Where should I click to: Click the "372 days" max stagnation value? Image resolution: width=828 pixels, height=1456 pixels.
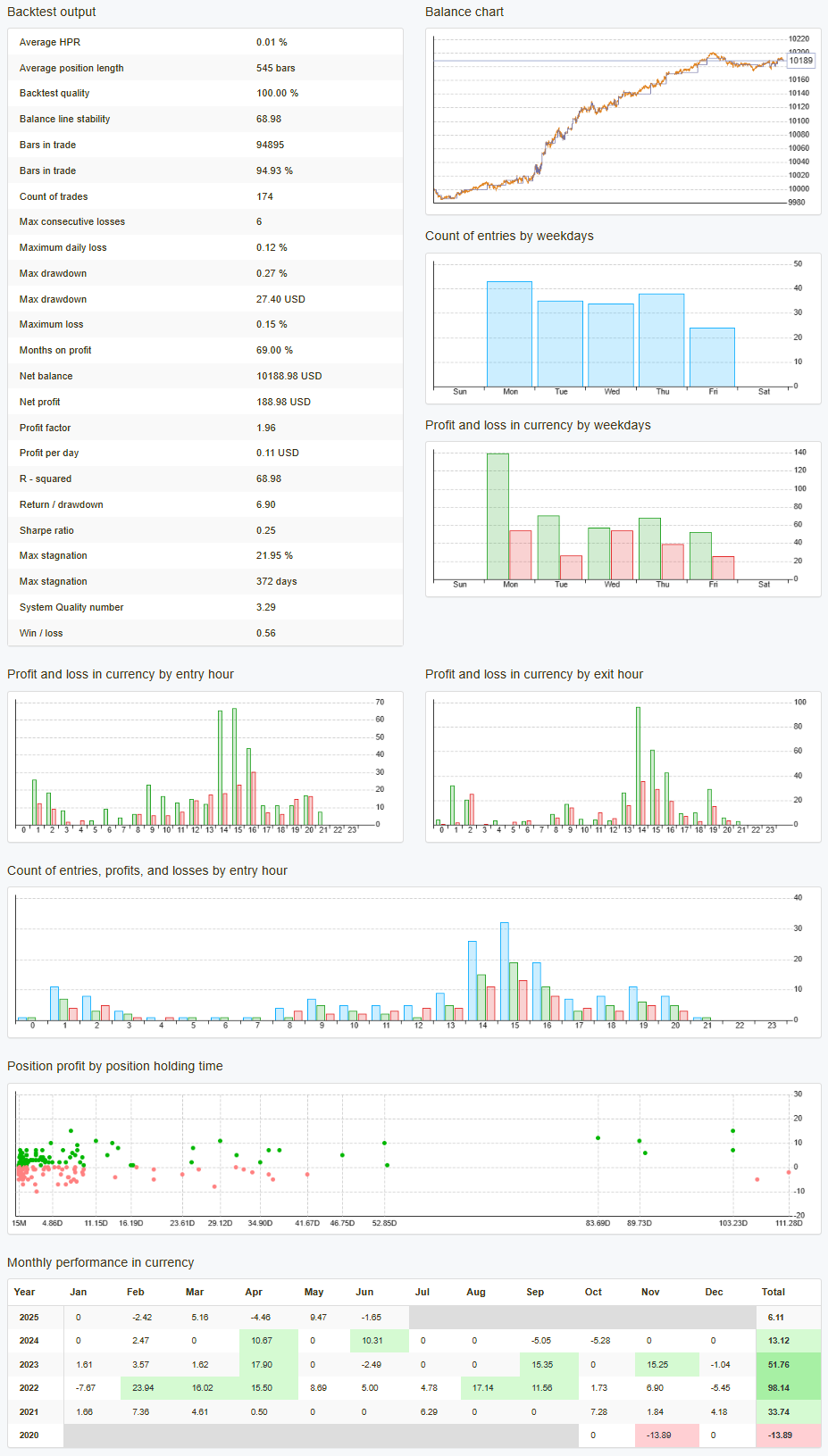point(277,581)
